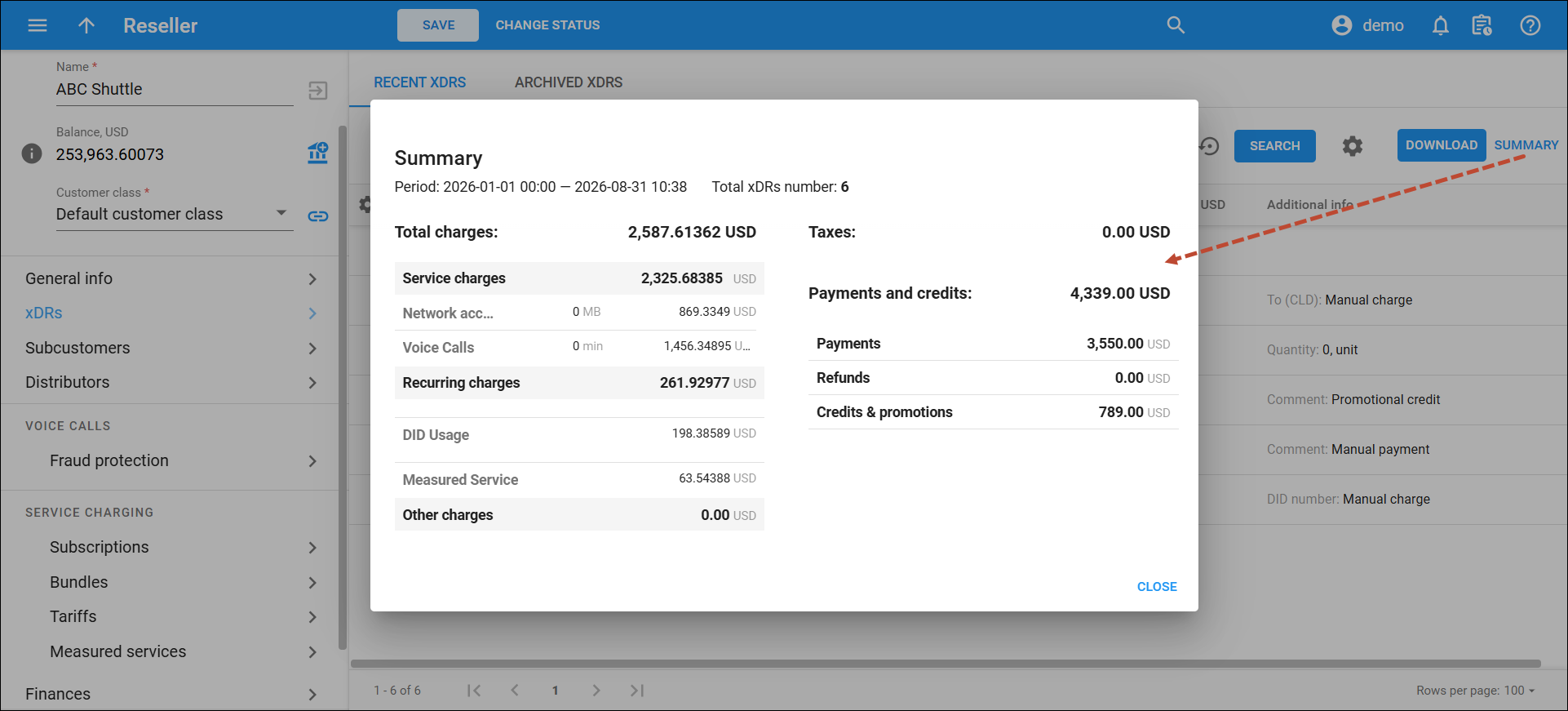Click Refunds row in Summary
The width and height of the screenshot is (1568, 711).
tap(993, 378)
